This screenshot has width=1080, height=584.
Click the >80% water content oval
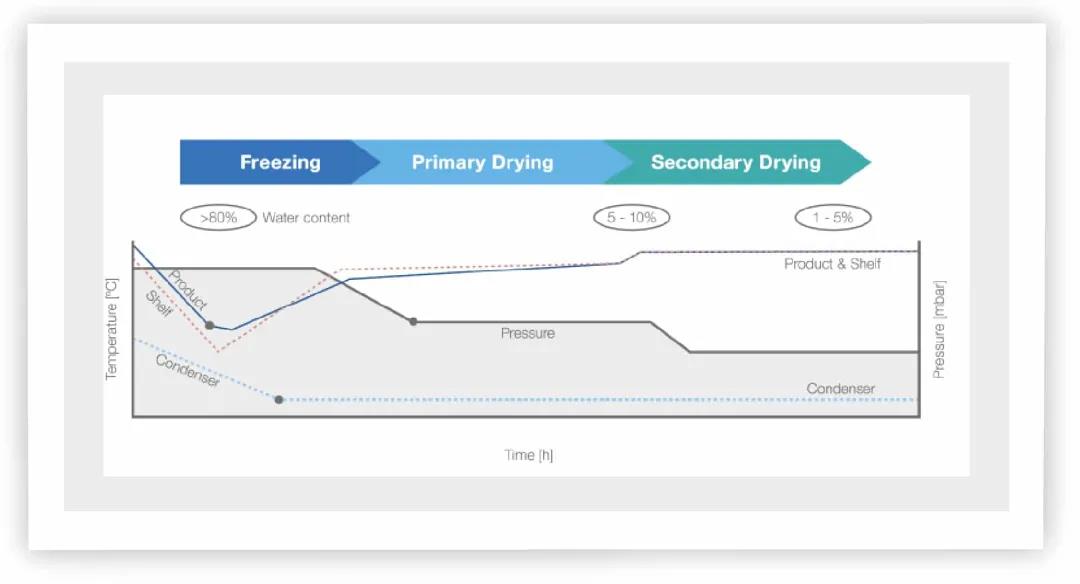tap(218, 217)
